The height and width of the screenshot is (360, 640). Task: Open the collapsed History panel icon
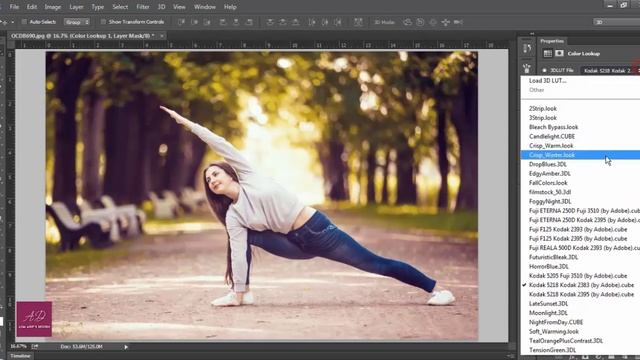coord(527,49)
